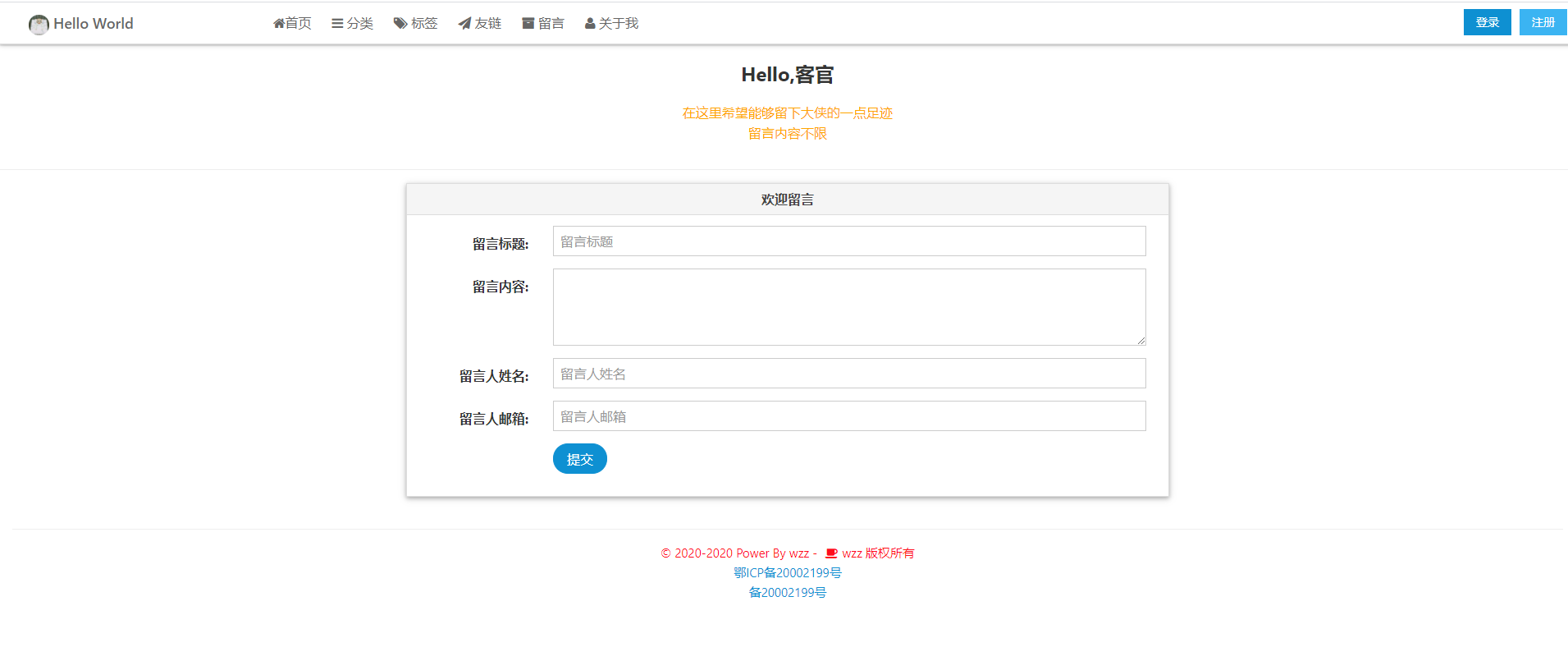This screenshot has height=661, width=1568.
Task: Click the 登录 login button
Action: pos(1487,22)
